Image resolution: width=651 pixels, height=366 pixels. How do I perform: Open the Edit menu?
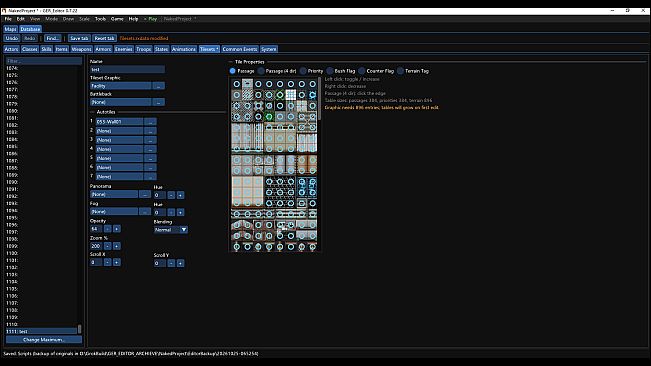pos(20,19)
